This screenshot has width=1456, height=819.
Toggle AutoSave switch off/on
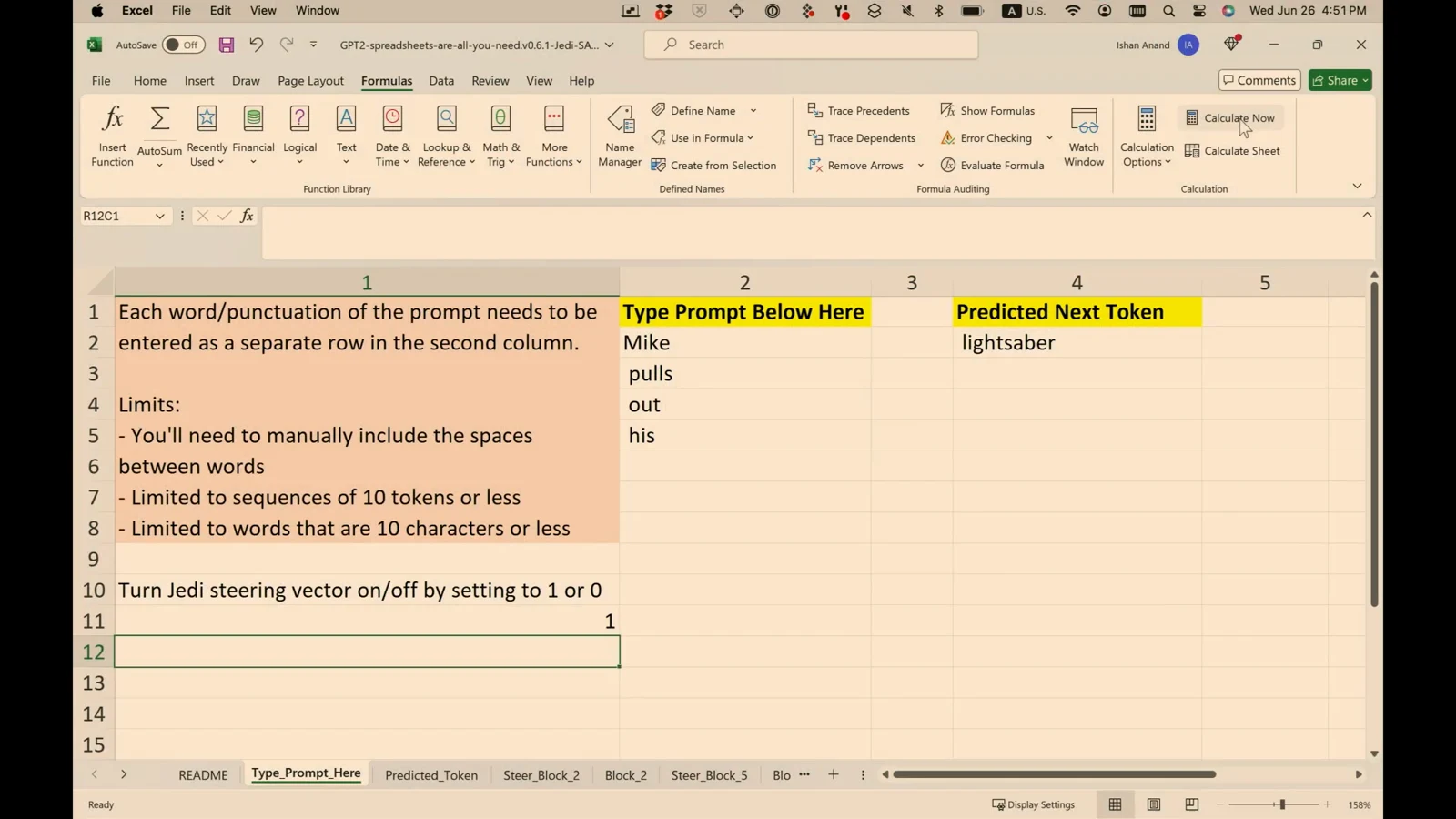(183, 45)
